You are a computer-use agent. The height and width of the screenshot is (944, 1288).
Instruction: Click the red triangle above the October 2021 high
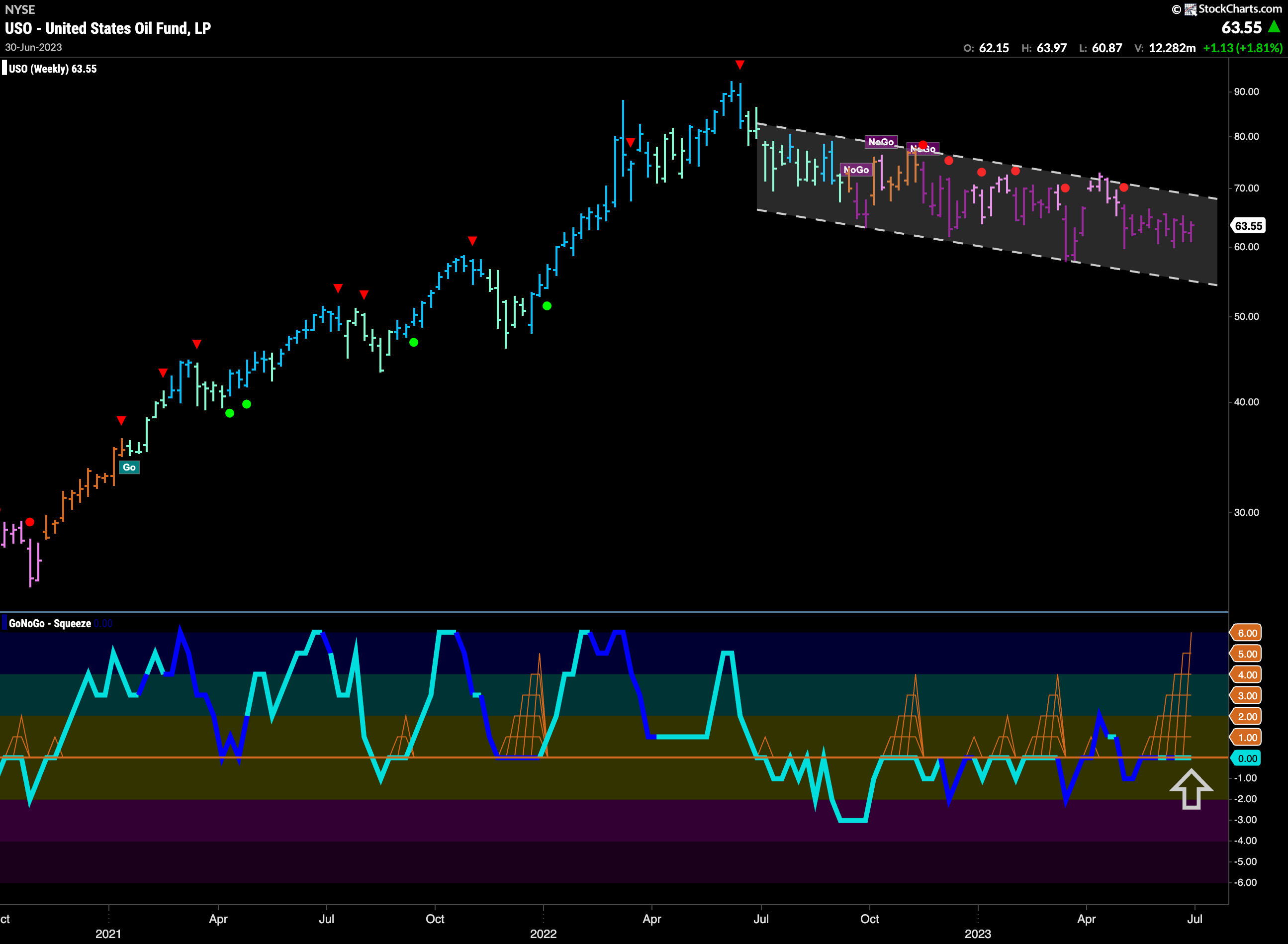(x=472, y=241)
